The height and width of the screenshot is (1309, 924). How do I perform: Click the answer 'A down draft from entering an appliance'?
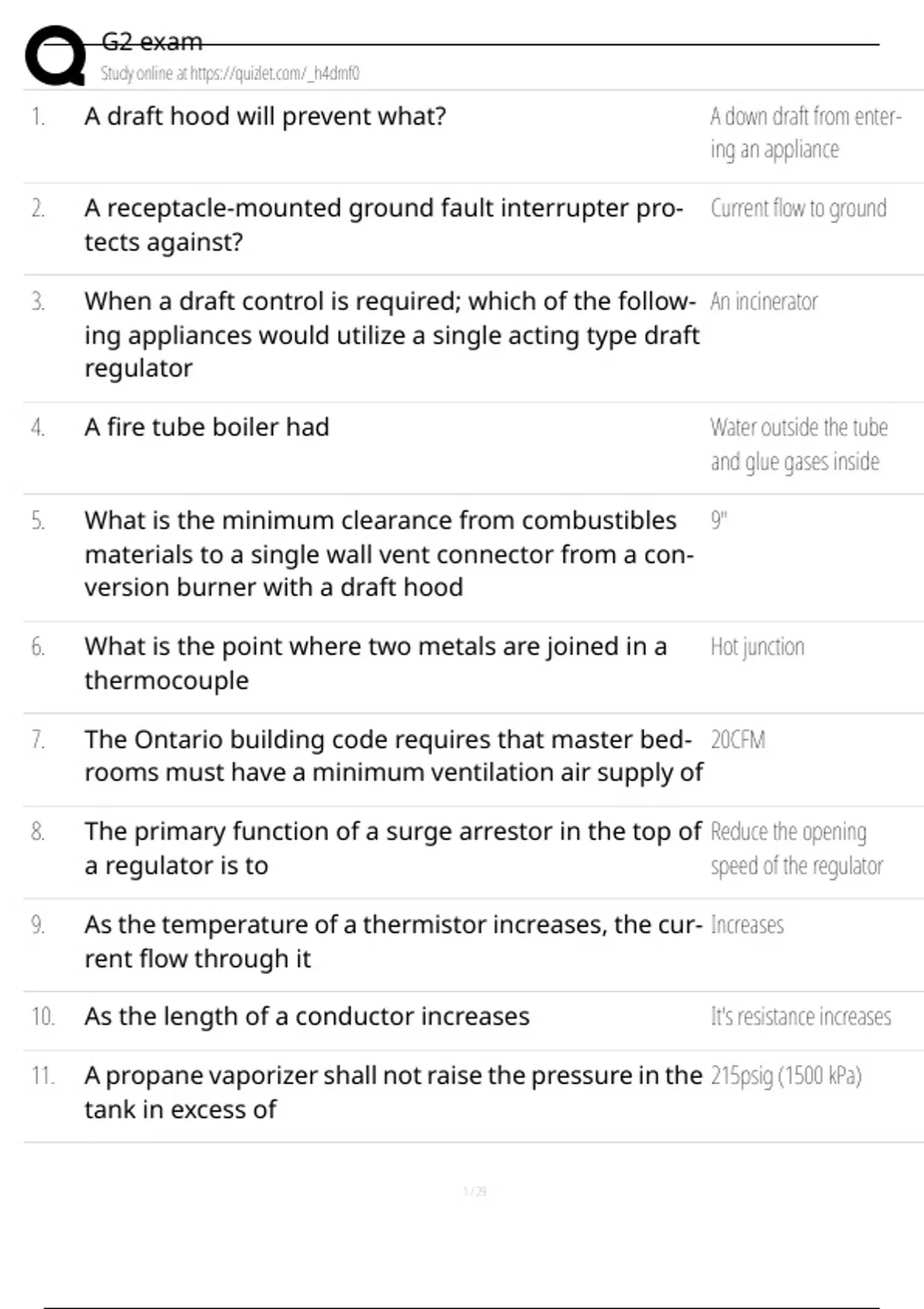(805, 132)
